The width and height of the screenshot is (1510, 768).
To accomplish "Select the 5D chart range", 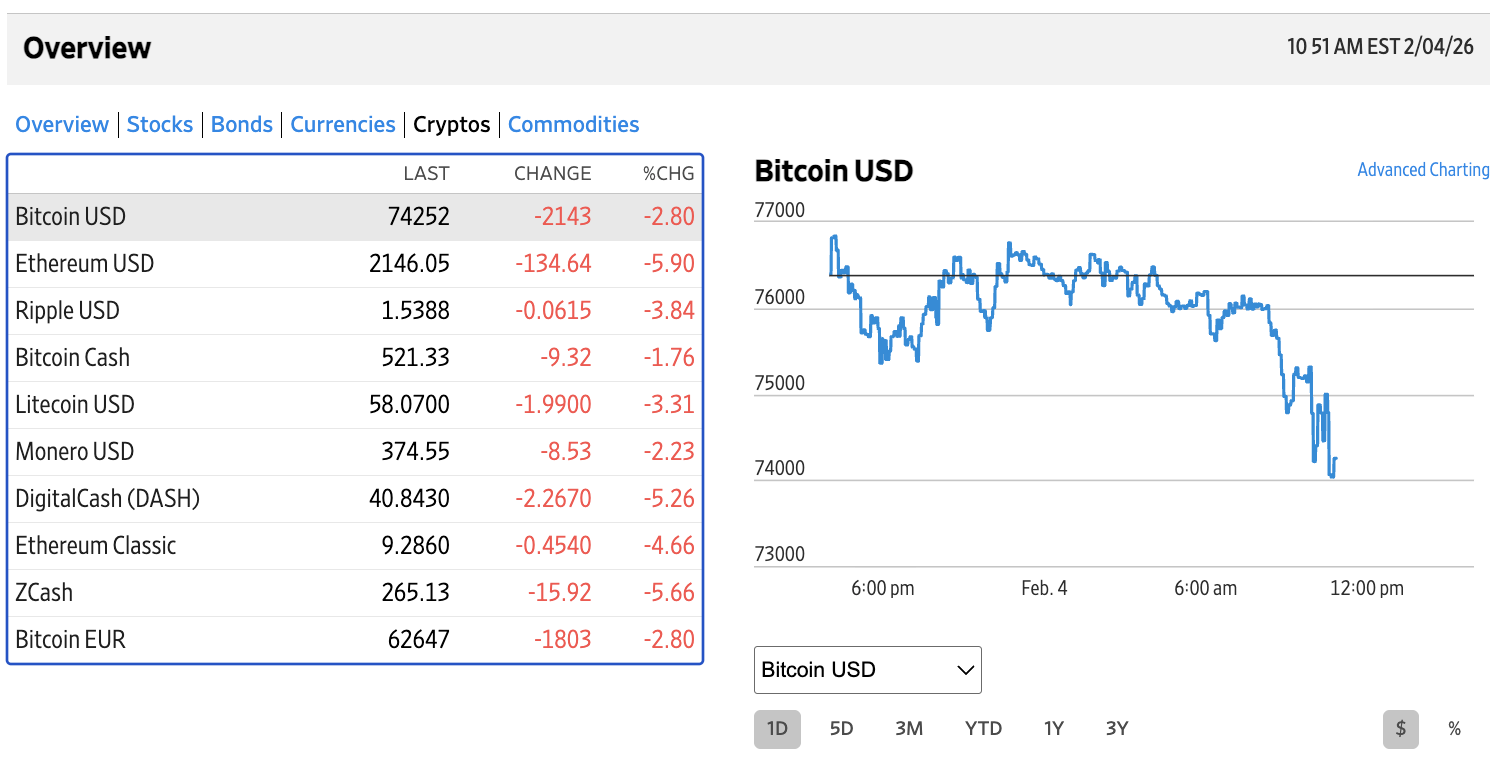I will [841, 729].
